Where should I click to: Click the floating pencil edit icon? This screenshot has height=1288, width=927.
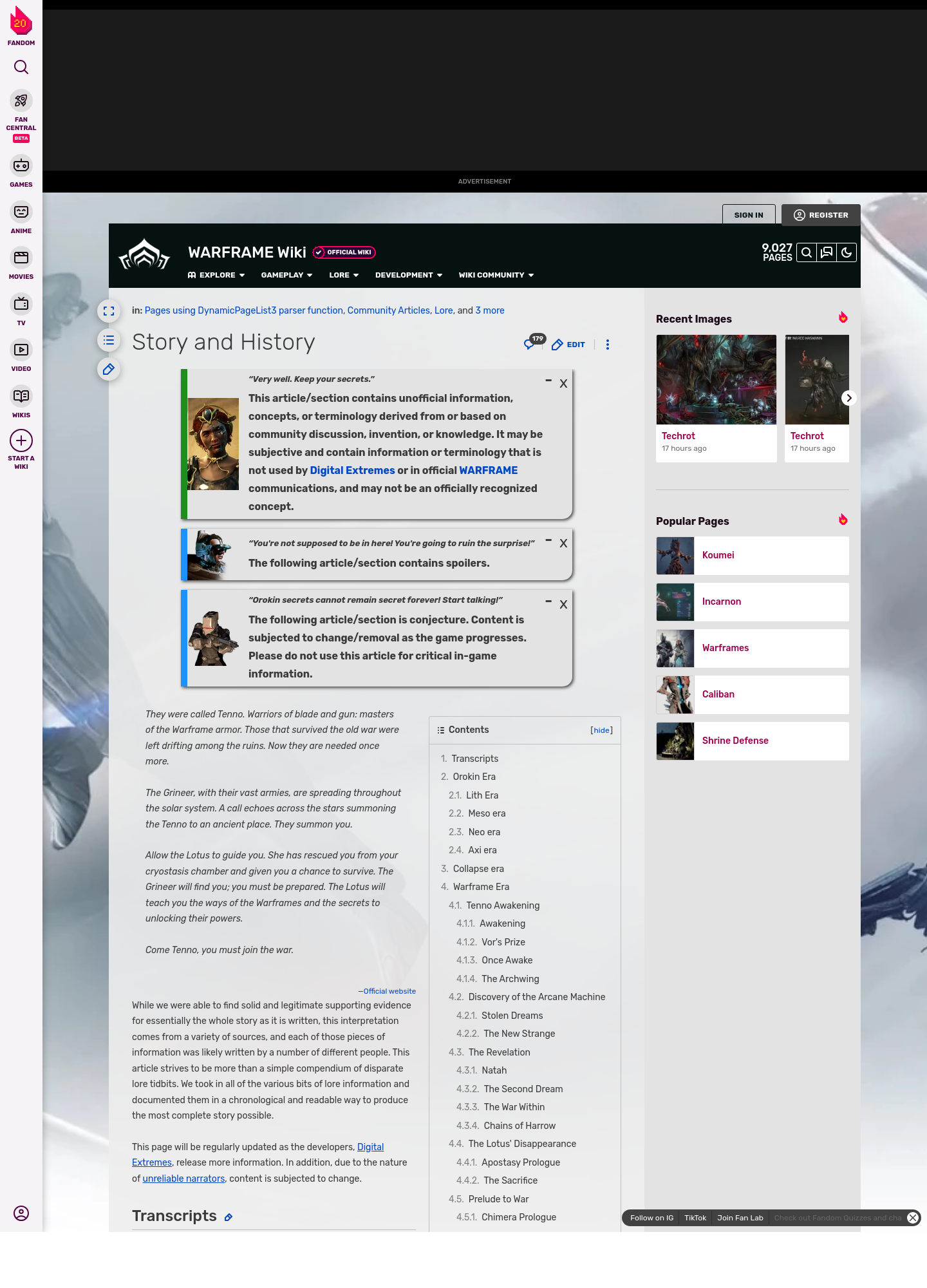click(109, 369)
